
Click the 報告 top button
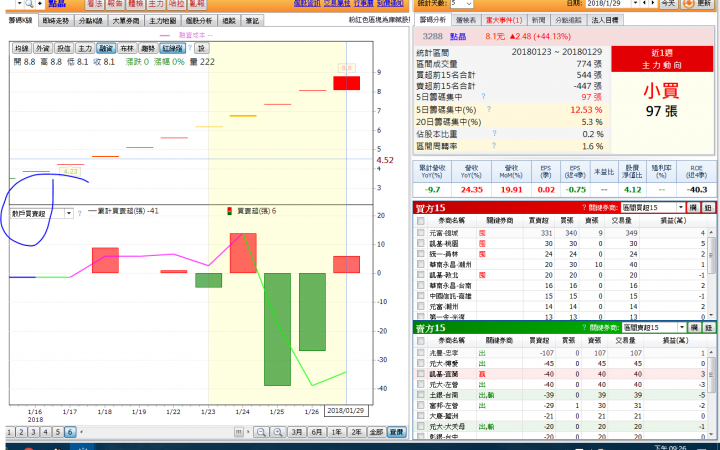pos(115,4)
